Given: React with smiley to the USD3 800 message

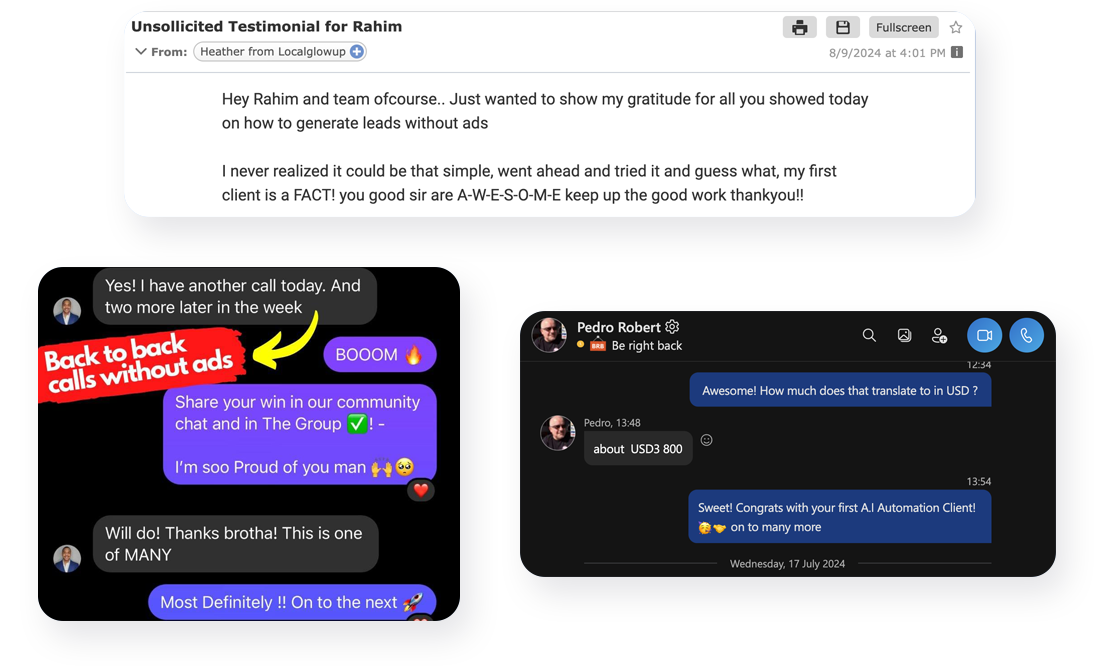Looking at the screenshot, I should pyautogui.click(x=706, y=440).
